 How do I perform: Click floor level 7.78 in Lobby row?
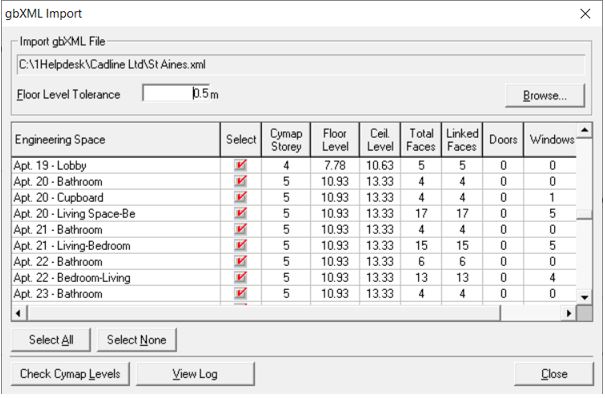tap(335, 165)
